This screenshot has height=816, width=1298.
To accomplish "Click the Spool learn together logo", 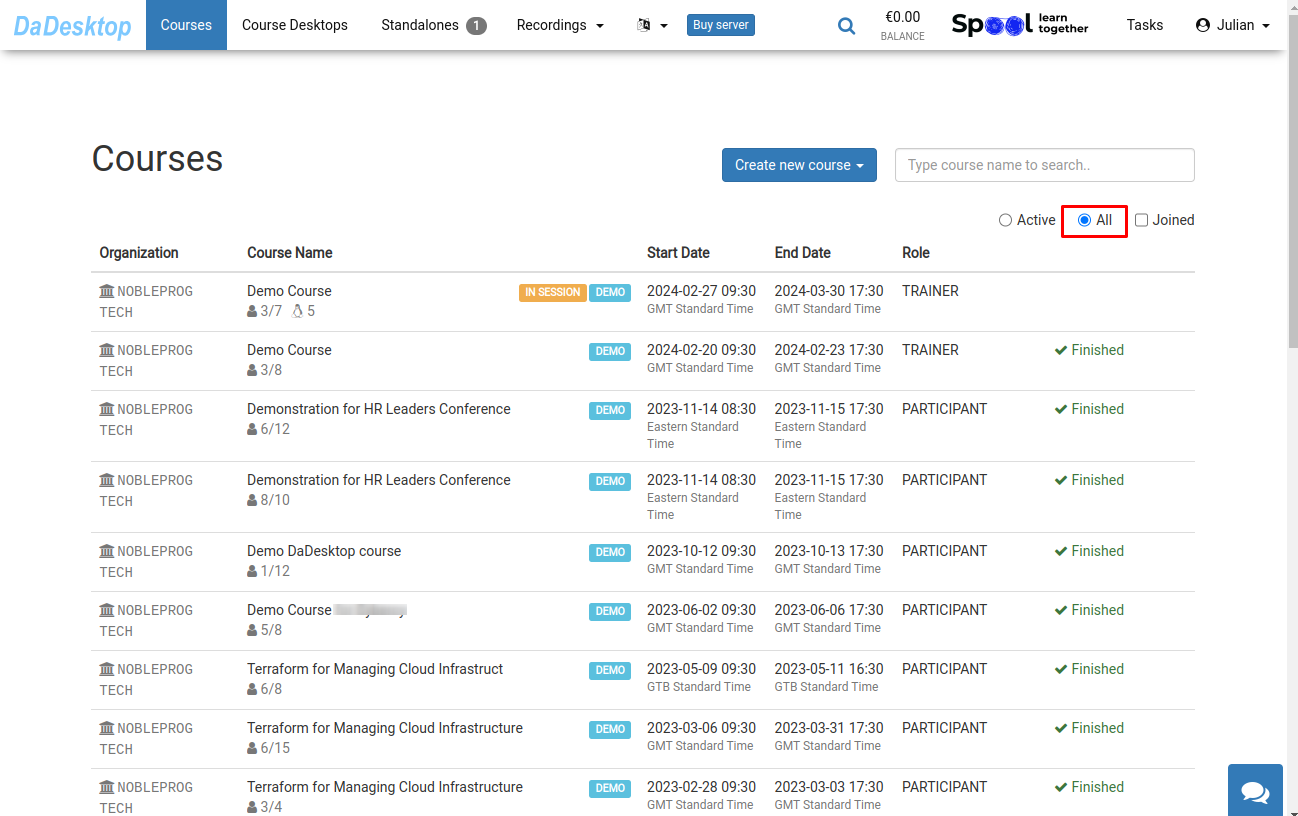I will pos(1020,25).
